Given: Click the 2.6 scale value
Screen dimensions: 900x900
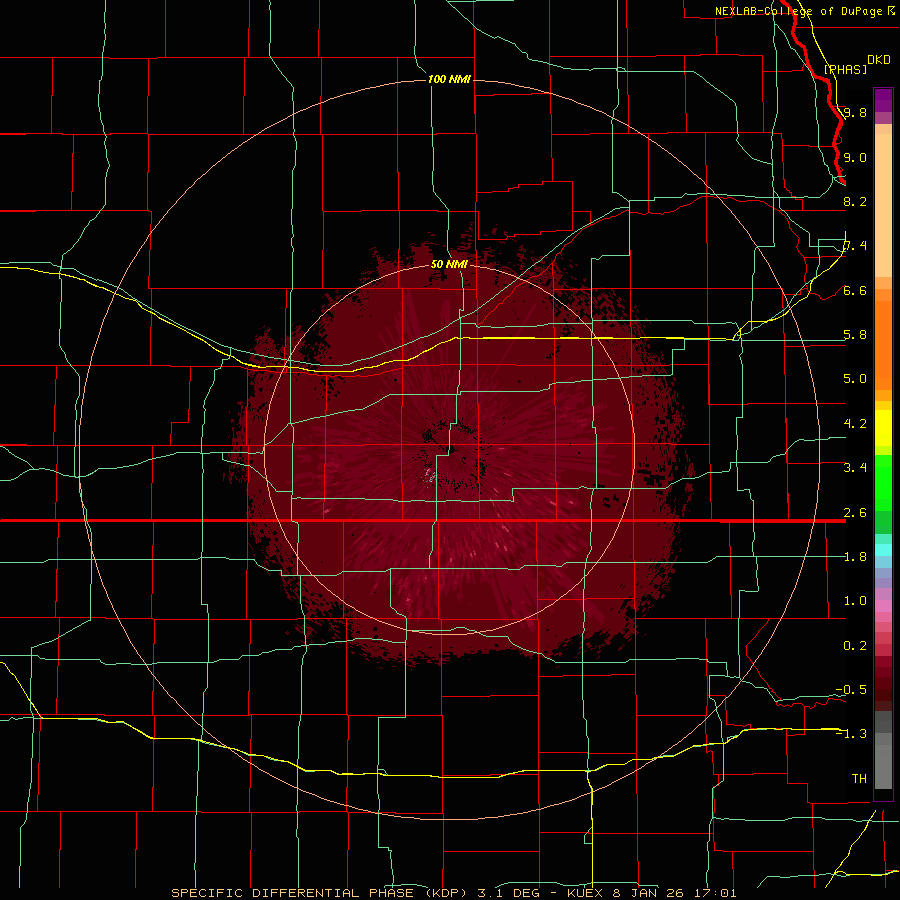Looking at the screenshot, I should pyautogui.click(x=855, y=512).
